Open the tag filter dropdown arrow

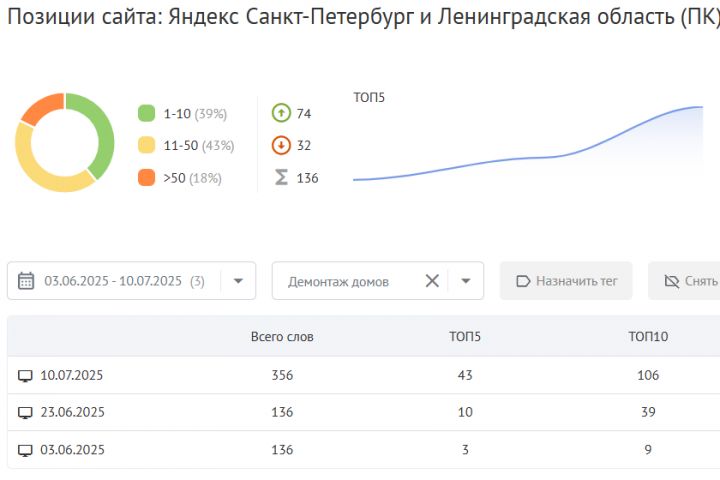click(x=466, y=281)
